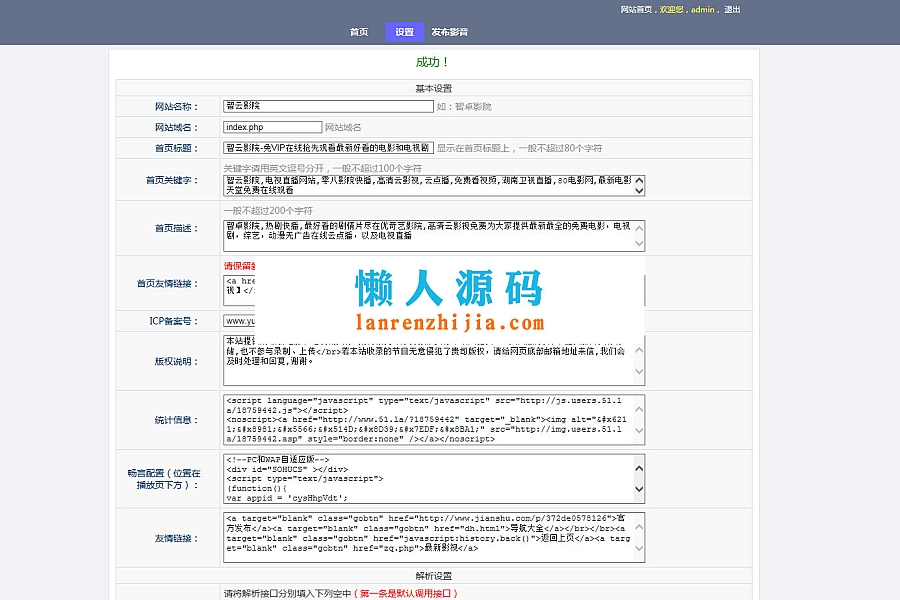900x600 pixels.
Task: Down arrow of 首页描述 scrollbar
Action: pyautogui.click(x=639, y=243)
